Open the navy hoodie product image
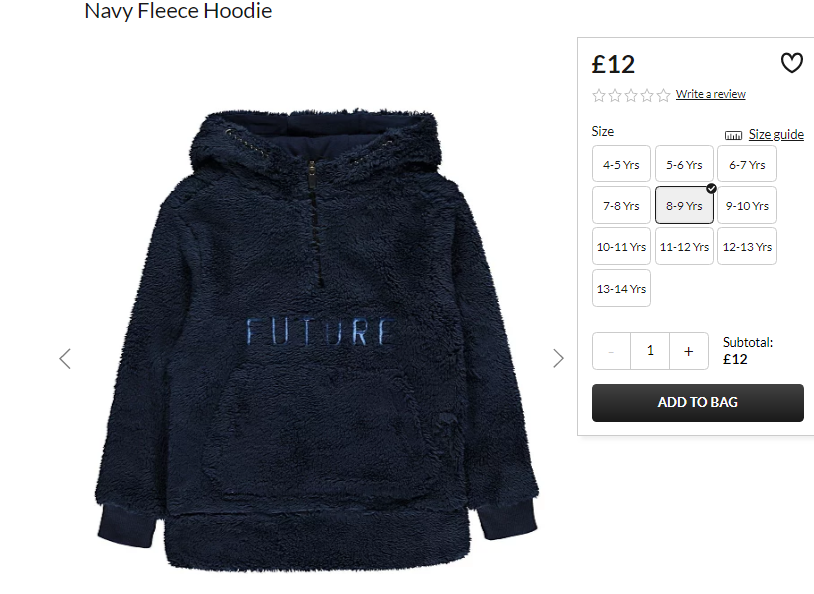 pyautogui.click(x=317, y=340)
